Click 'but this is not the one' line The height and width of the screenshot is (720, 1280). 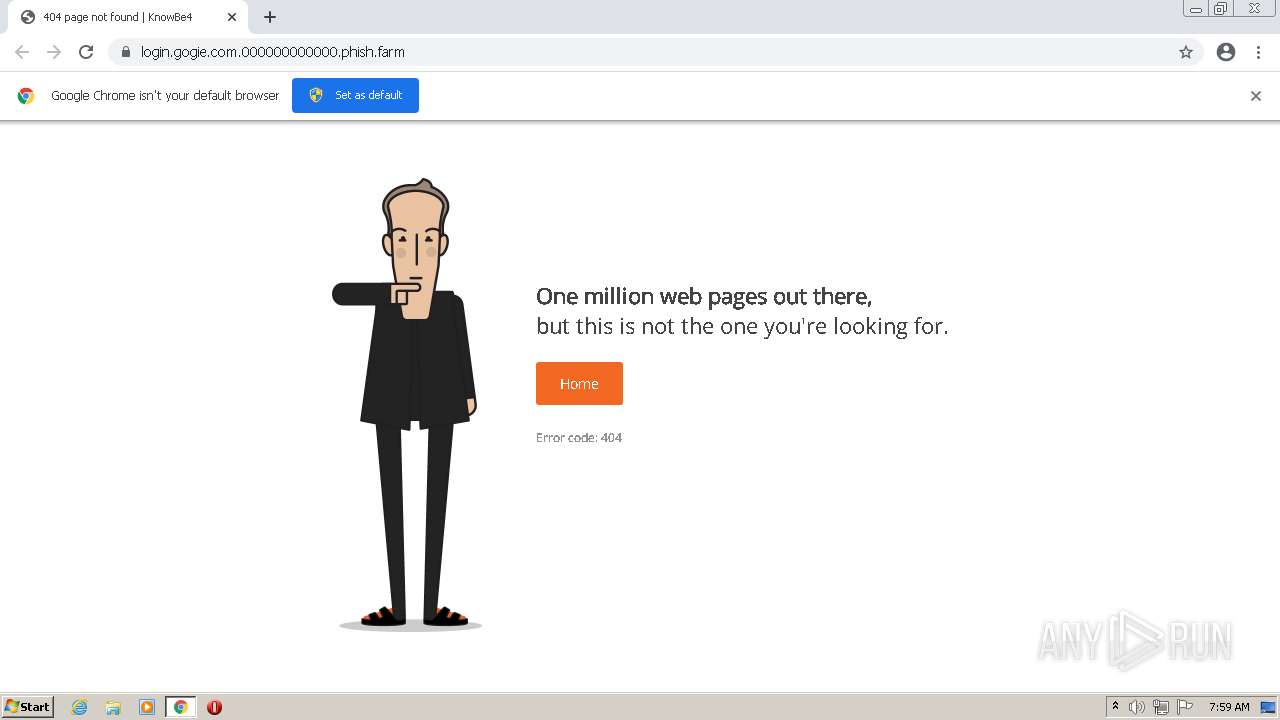(742, 326)
